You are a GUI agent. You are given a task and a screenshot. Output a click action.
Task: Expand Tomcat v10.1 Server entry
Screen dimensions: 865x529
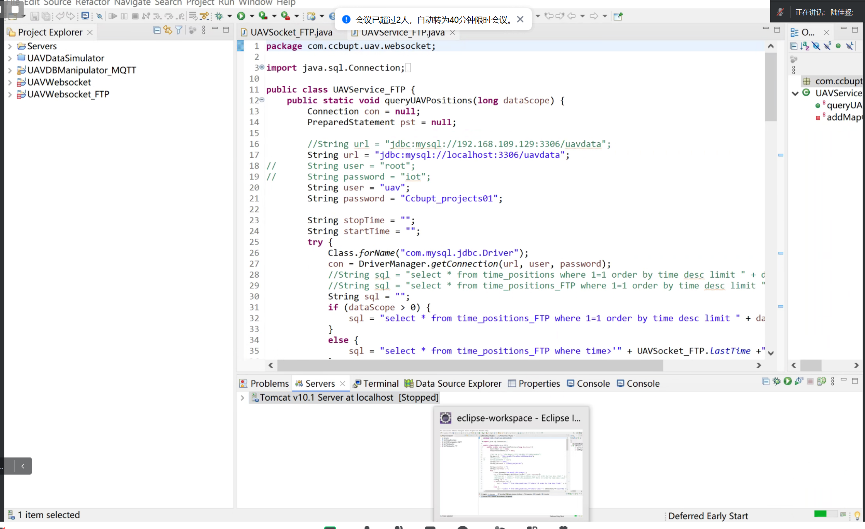[242, 398]
